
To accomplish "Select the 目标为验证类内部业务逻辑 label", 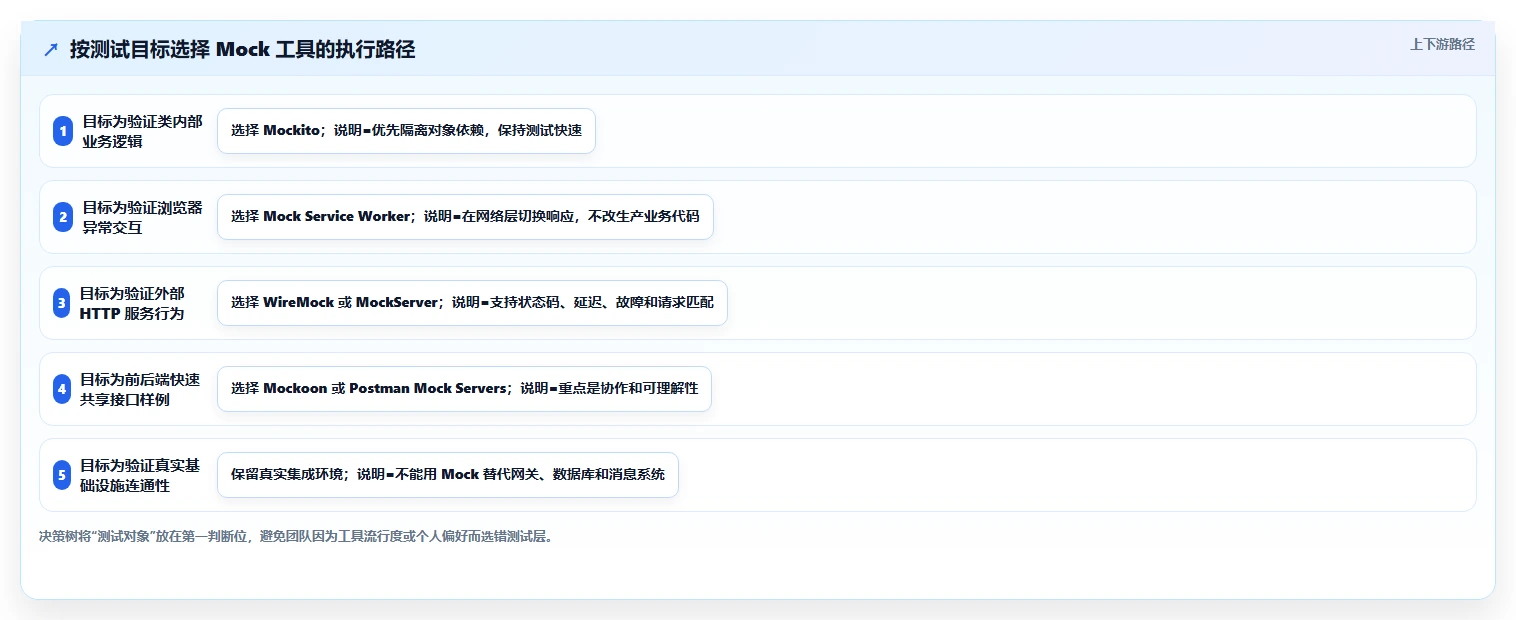I will coord(142,131).
